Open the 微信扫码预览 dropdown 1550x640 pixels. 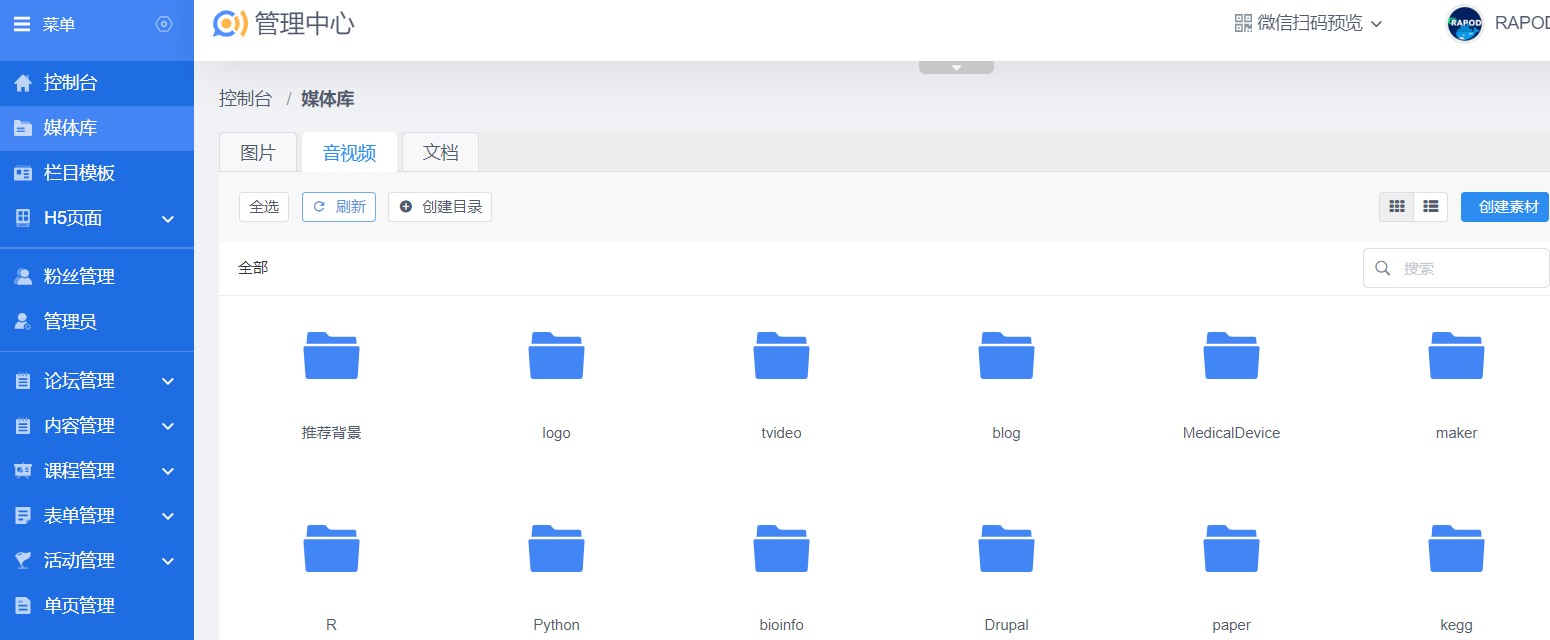(x=1308, y=23)
